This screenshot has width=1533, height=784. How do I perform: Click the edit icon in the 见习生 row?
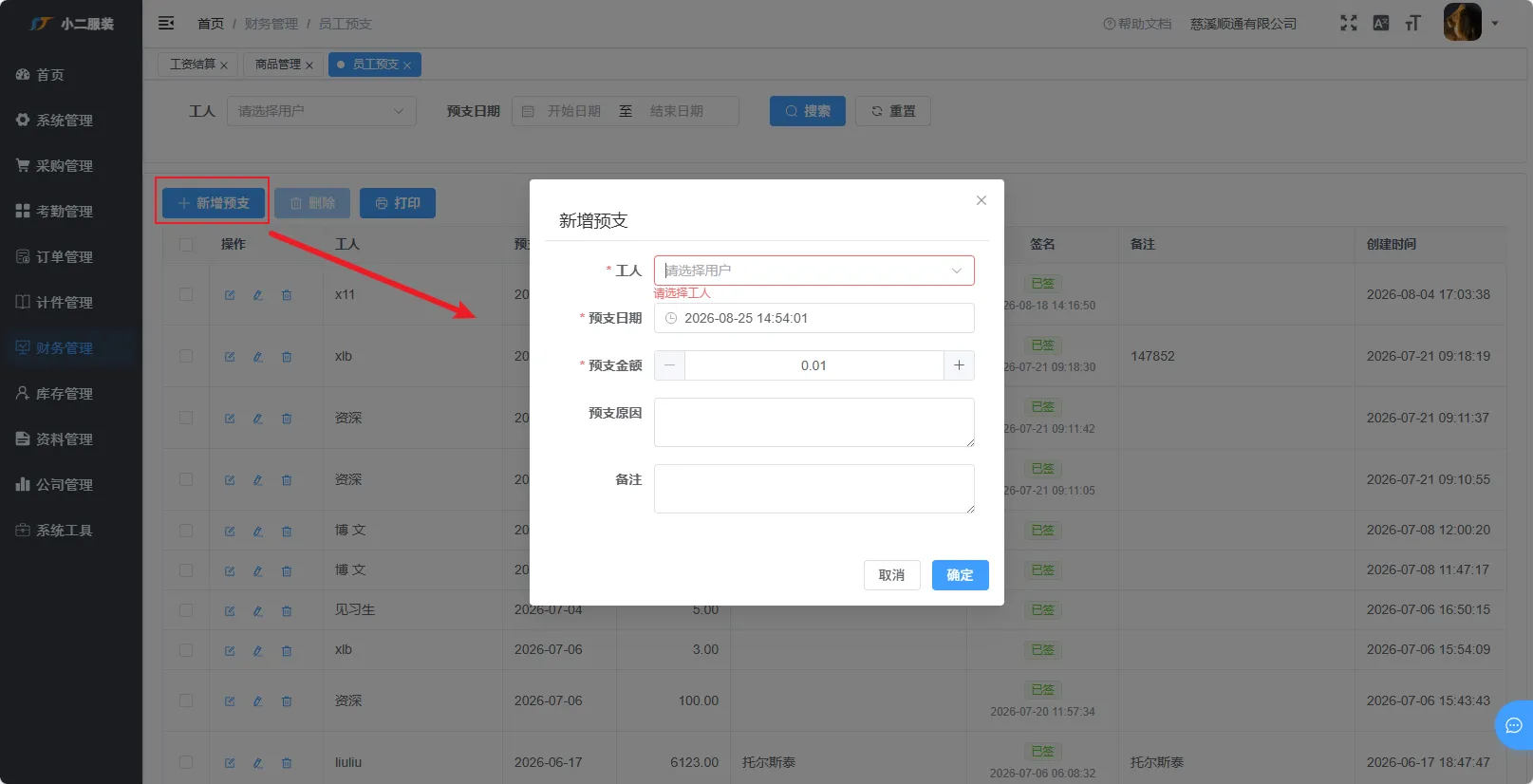tap(230, 611)
